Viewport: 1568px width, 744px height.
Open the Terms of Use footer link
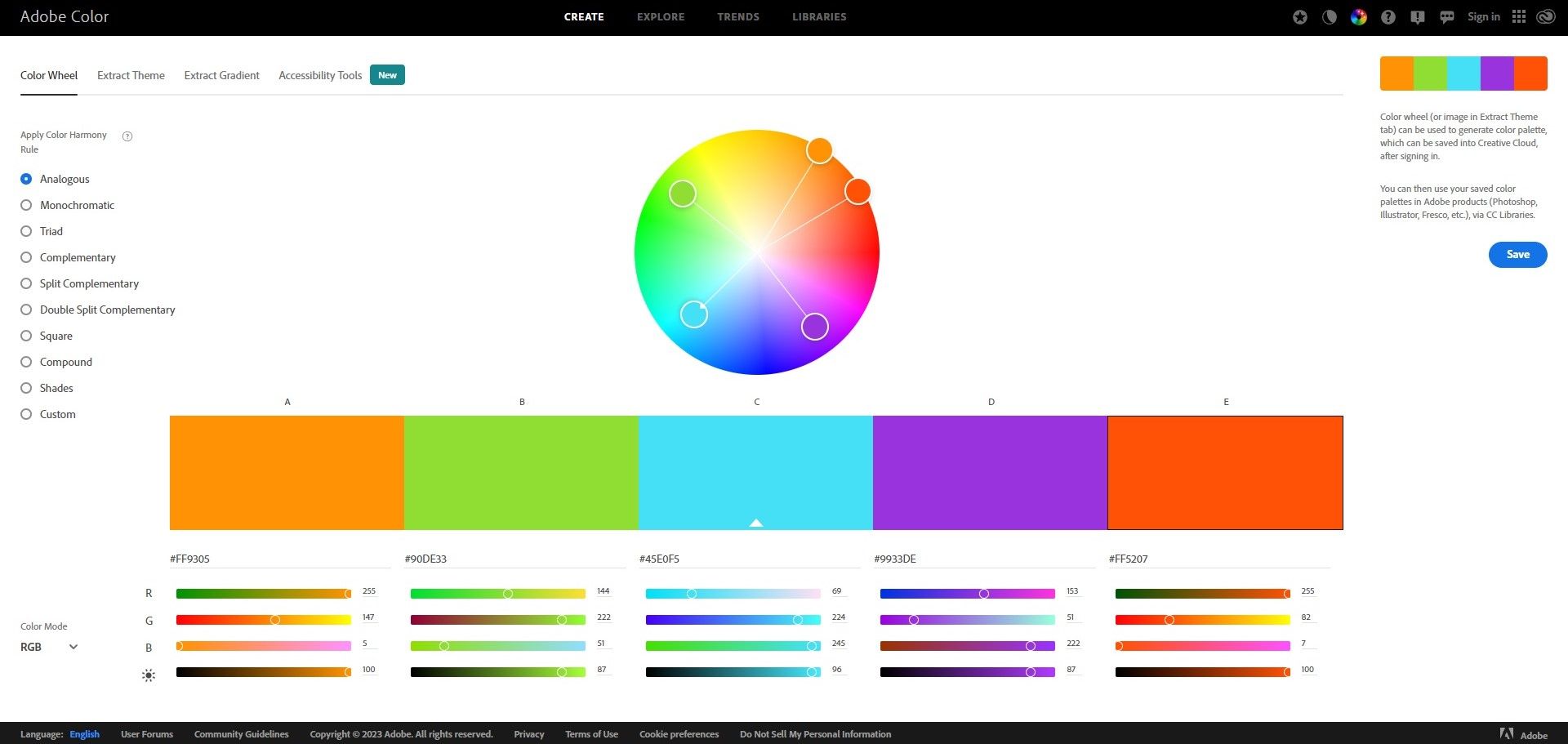[x=591, y=734]
